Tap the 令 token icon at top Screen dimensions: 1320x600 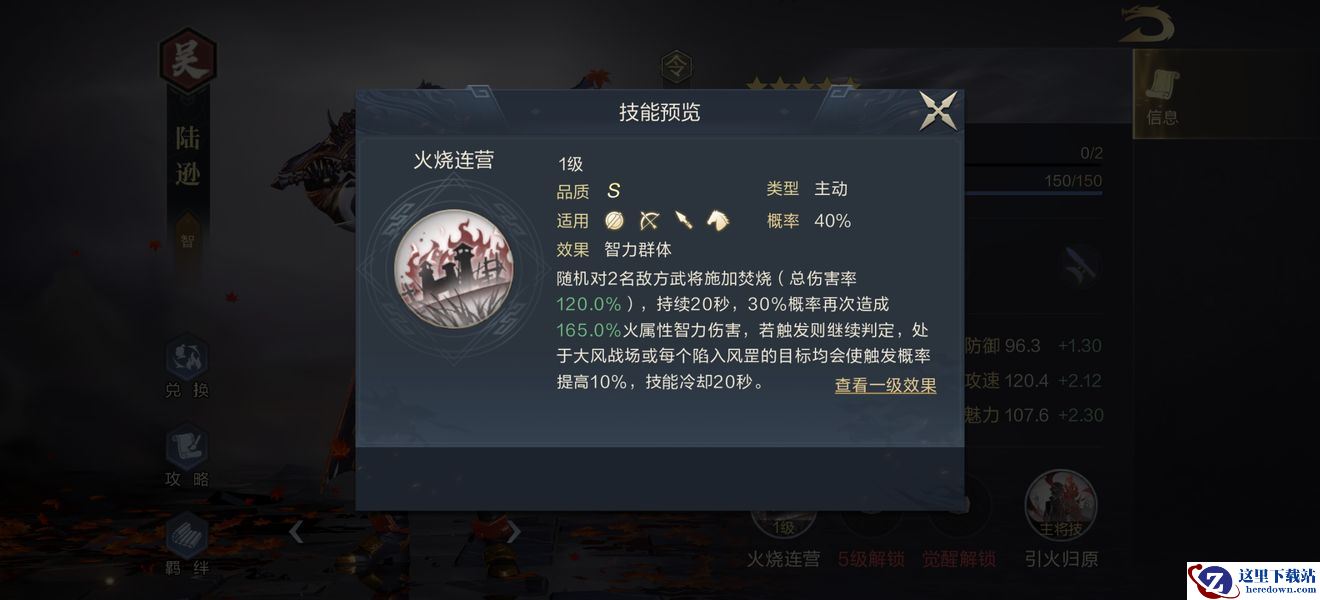click(x=677, y=68)
